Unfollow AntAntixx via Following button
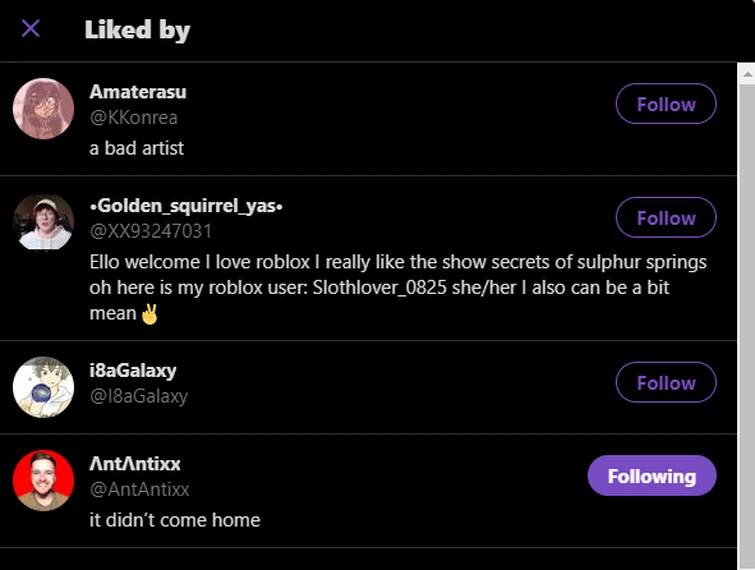 651,476
